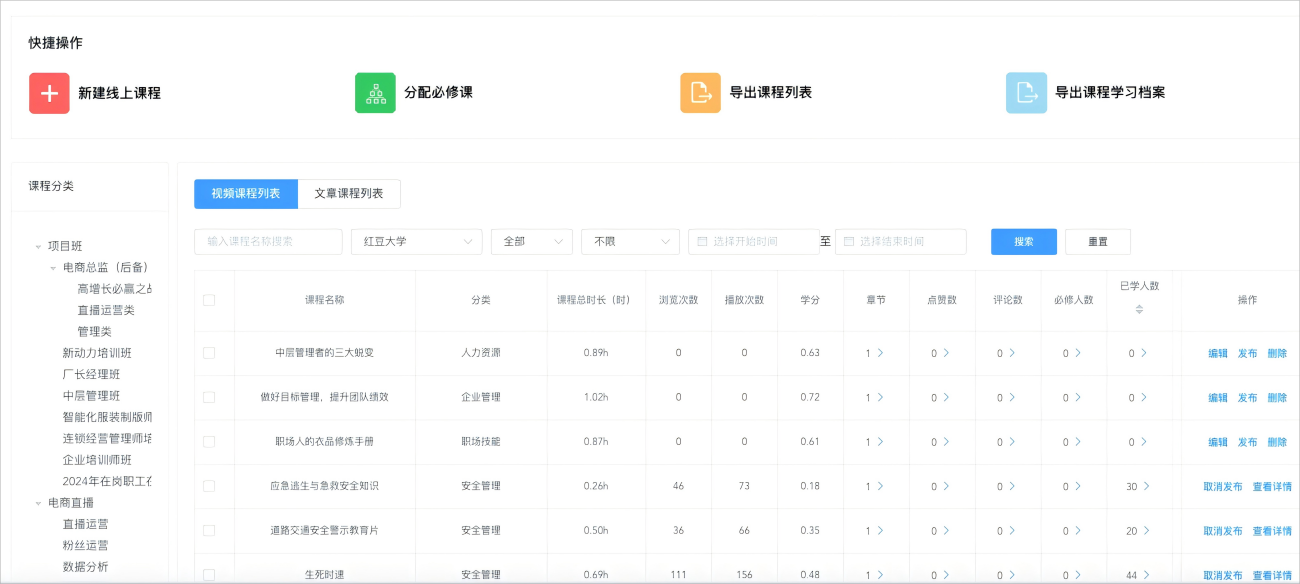Click the red plus new course icon
Viewport: 1300px width, 584px height.
[x=49, y=93]
